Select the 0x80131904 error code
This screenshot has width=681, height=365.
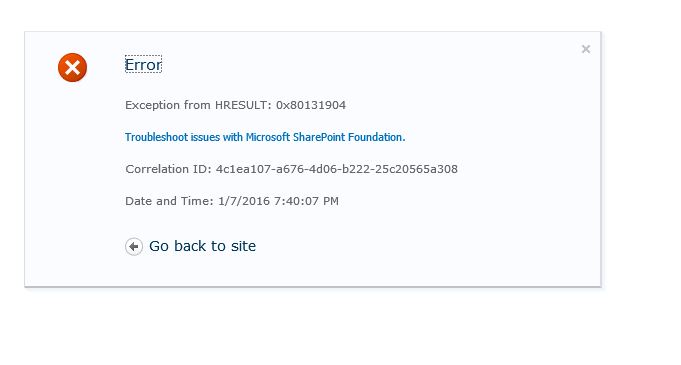click(x=311, y=105)
